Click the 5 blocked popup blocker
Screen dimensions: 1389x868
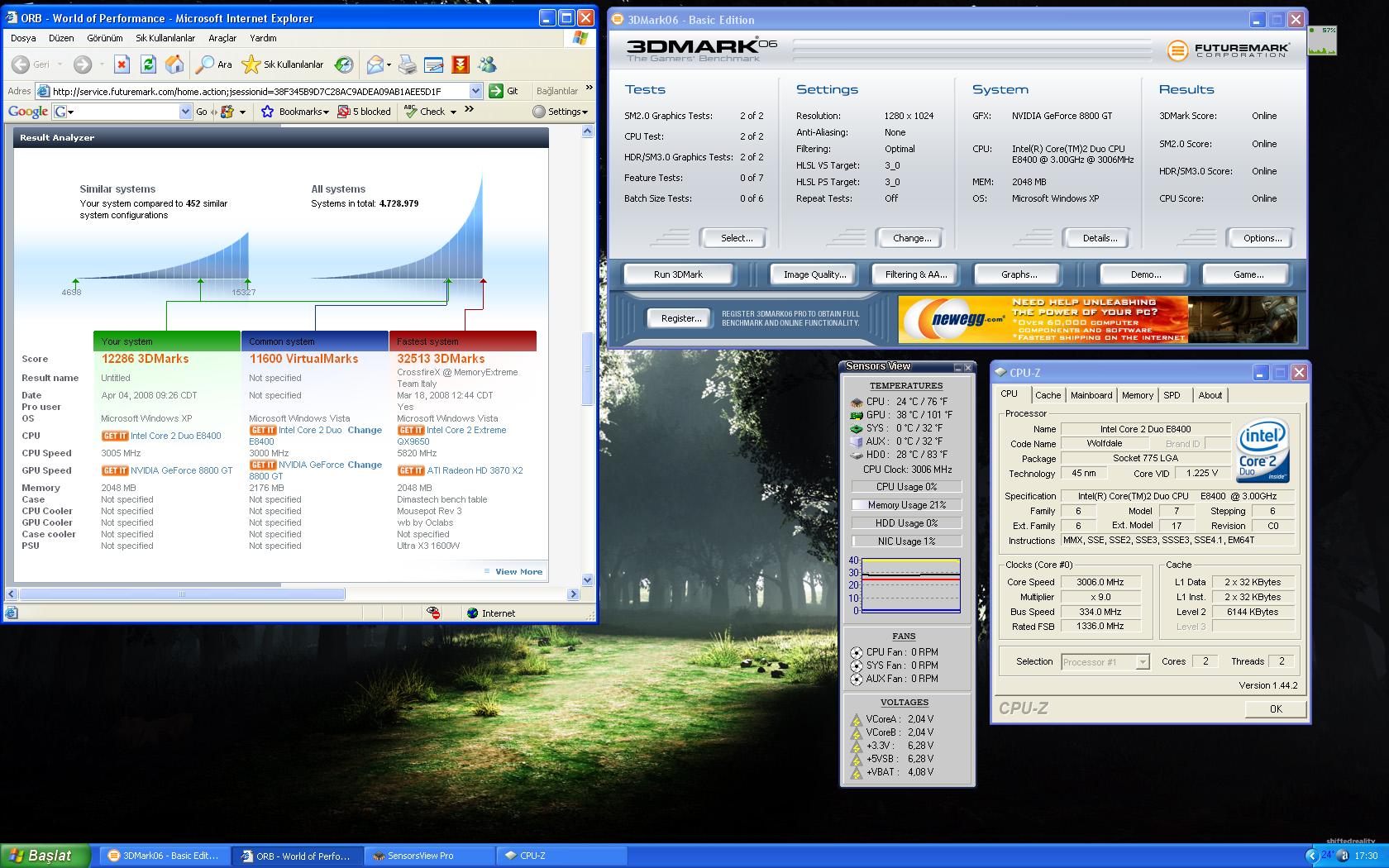[x=364, y=112]
